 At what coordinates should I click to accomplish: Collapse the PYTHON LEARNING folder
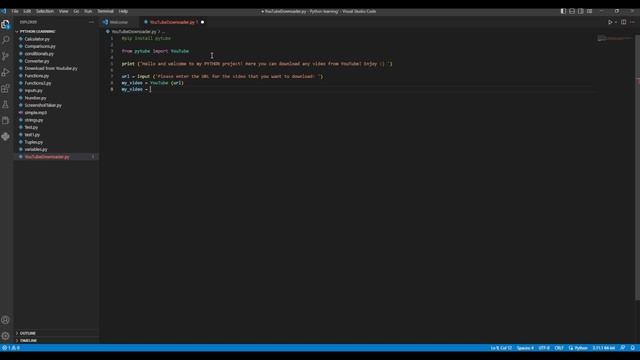tap(37, 31)
